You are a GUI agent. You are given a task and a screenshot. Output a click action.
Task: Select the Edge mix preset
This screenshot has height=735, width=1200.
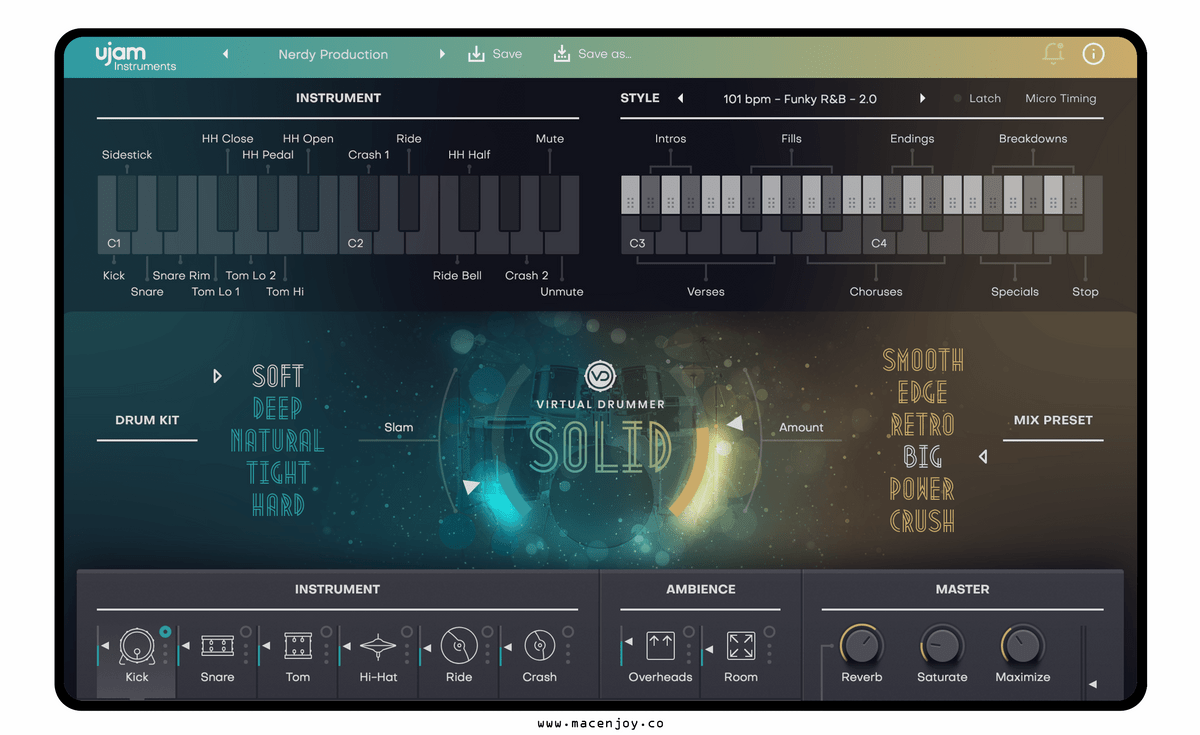pyautogui.click(x=922, y=392)
